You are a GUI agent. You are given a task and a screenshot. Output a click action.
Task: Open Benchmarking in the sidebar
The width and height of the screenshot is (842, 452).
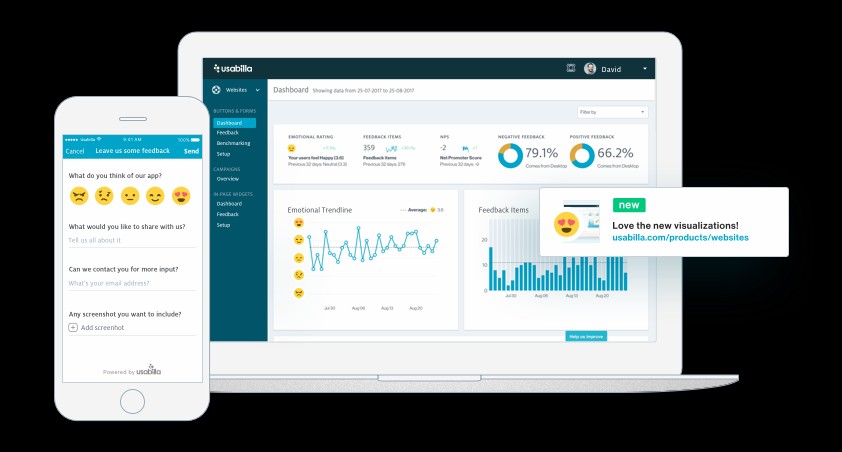click(x=233, y=143)
